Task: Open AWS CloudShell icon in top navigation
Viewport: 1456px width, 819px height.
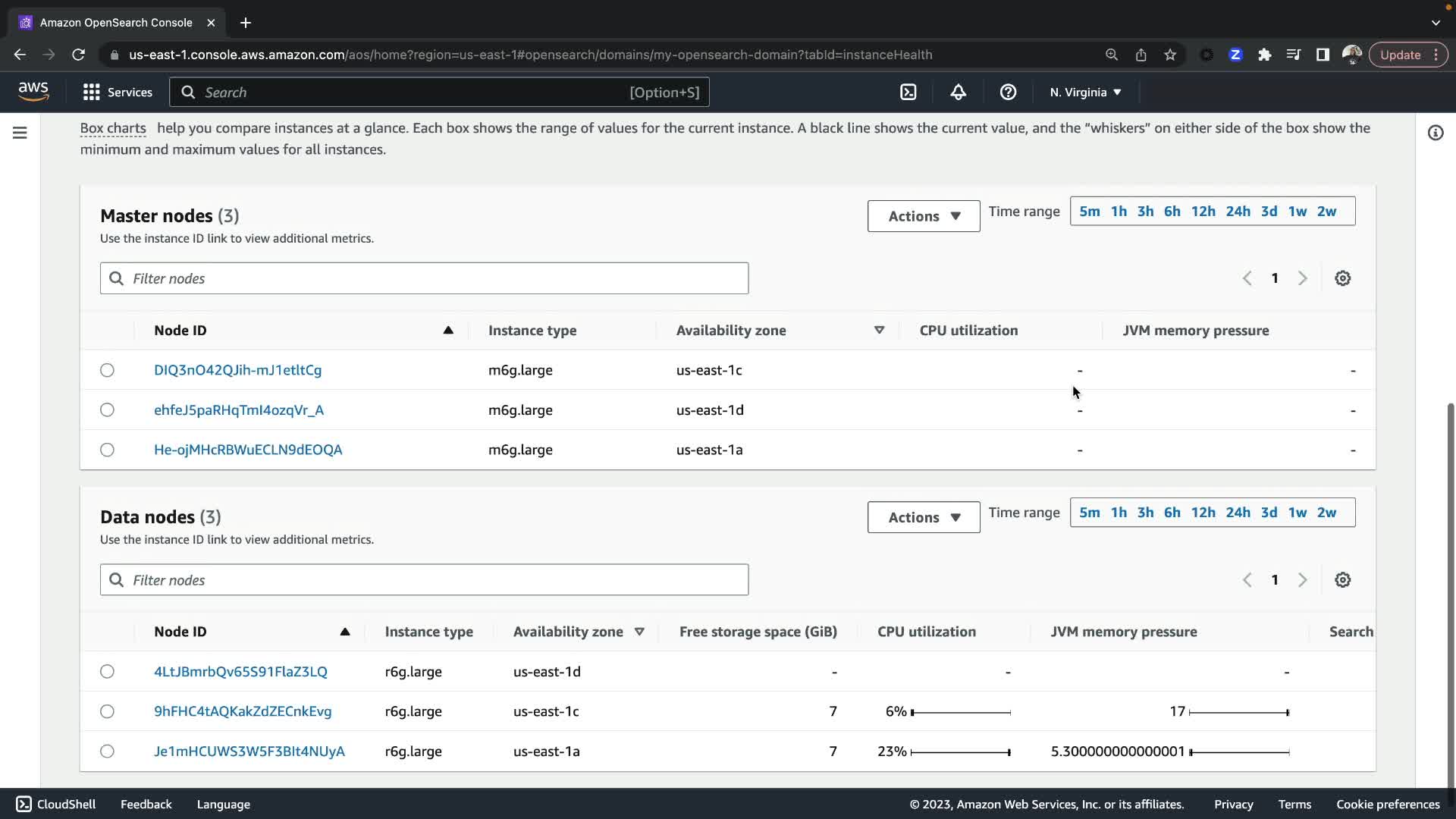Action: (908, 92)
